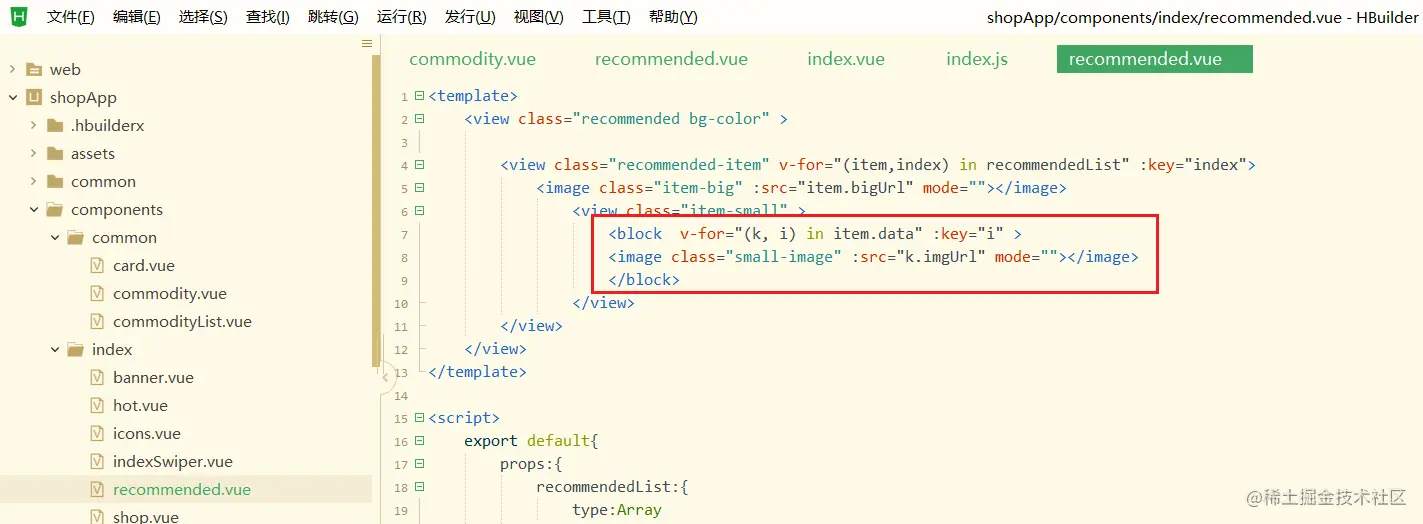Open the 选择(S) menu
The width and height of the screenshot is (1423, 524).
[x=203, y=17]
